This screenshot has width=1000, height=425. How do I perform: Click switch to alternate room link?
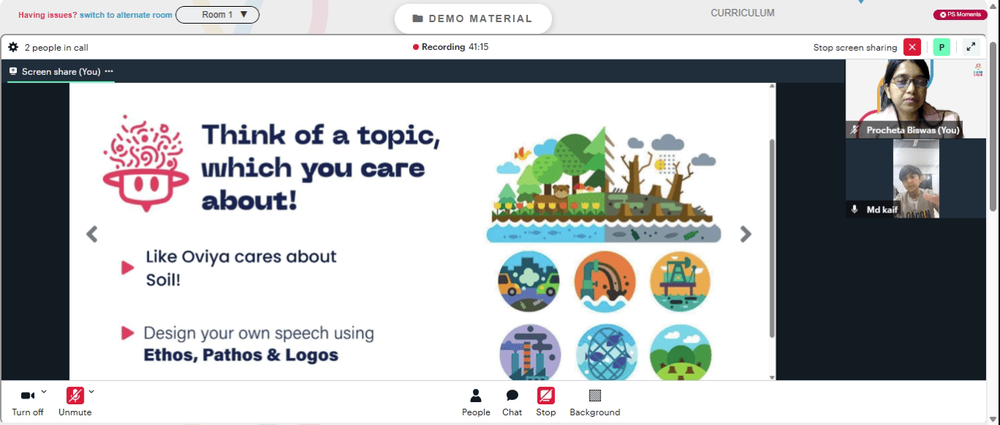click(x=126, y=15)
